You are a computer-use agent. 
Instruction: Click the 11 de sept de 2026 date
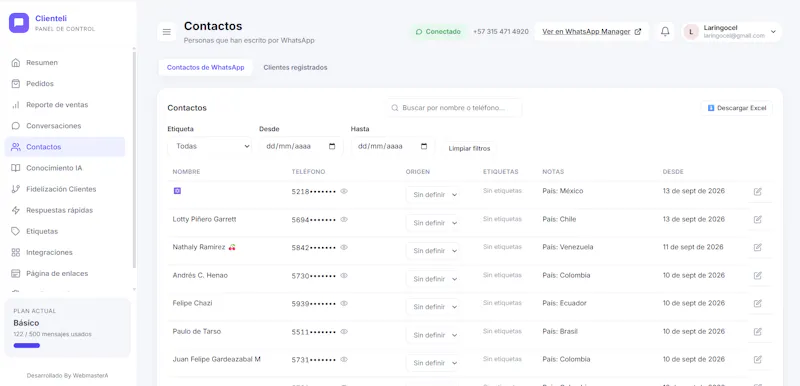(693, 247)
